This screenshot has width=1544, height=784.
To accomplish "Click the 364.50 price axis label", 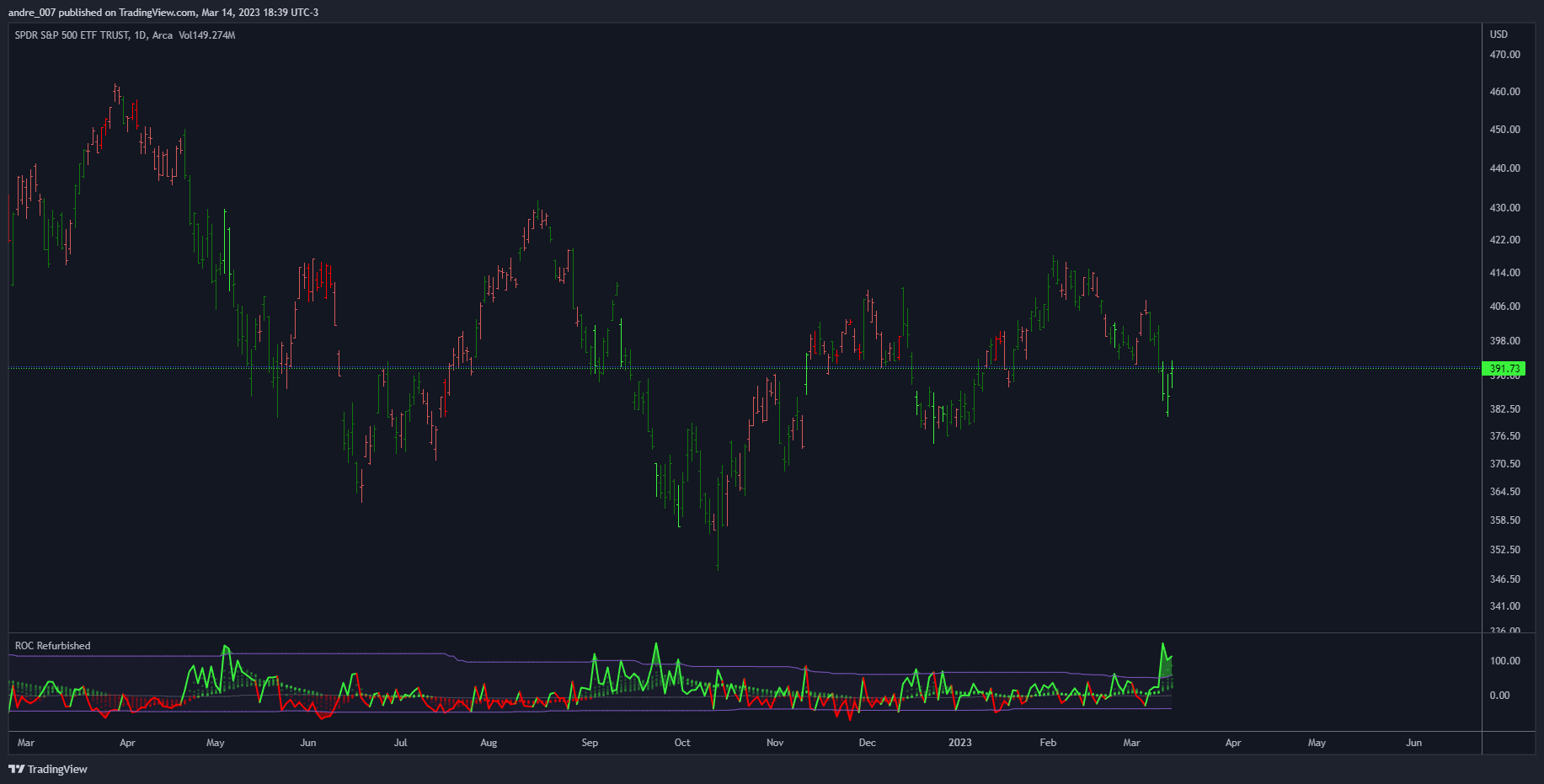I will coord(1504,492).
